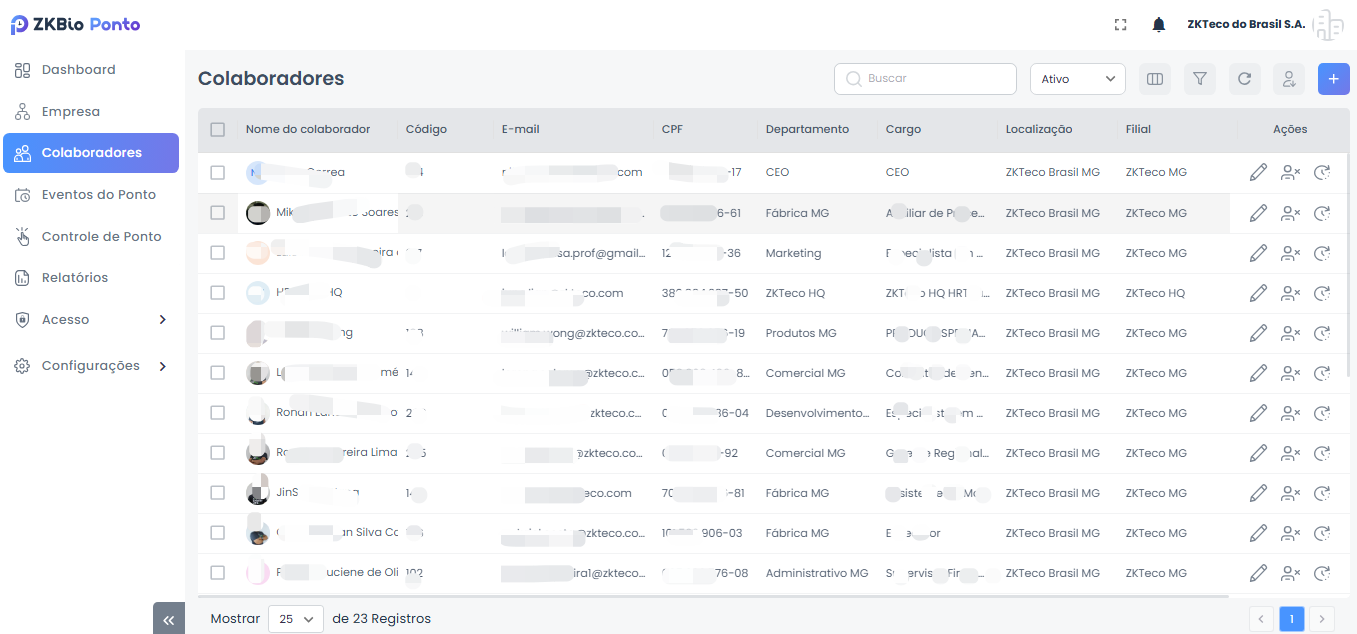
Task: Open Eventos do Ponto menu item
Action: click(98, 195)
